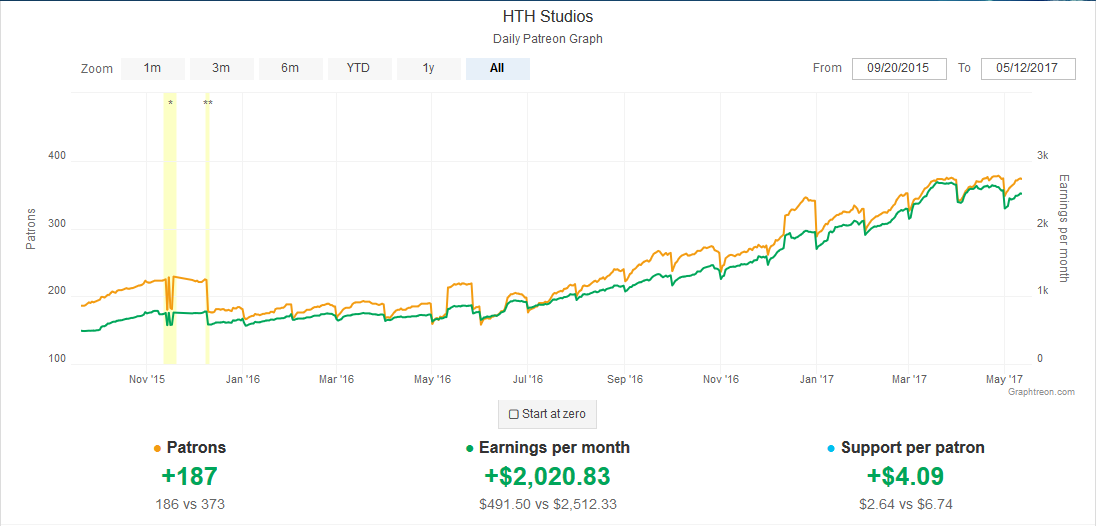
Task: Click the May '17 x-axis label
Action: [1004, 379]
